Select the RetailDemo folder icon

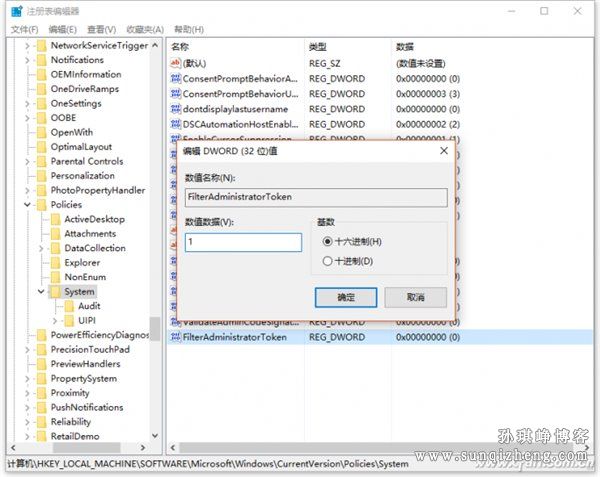[x=42, y=436]
